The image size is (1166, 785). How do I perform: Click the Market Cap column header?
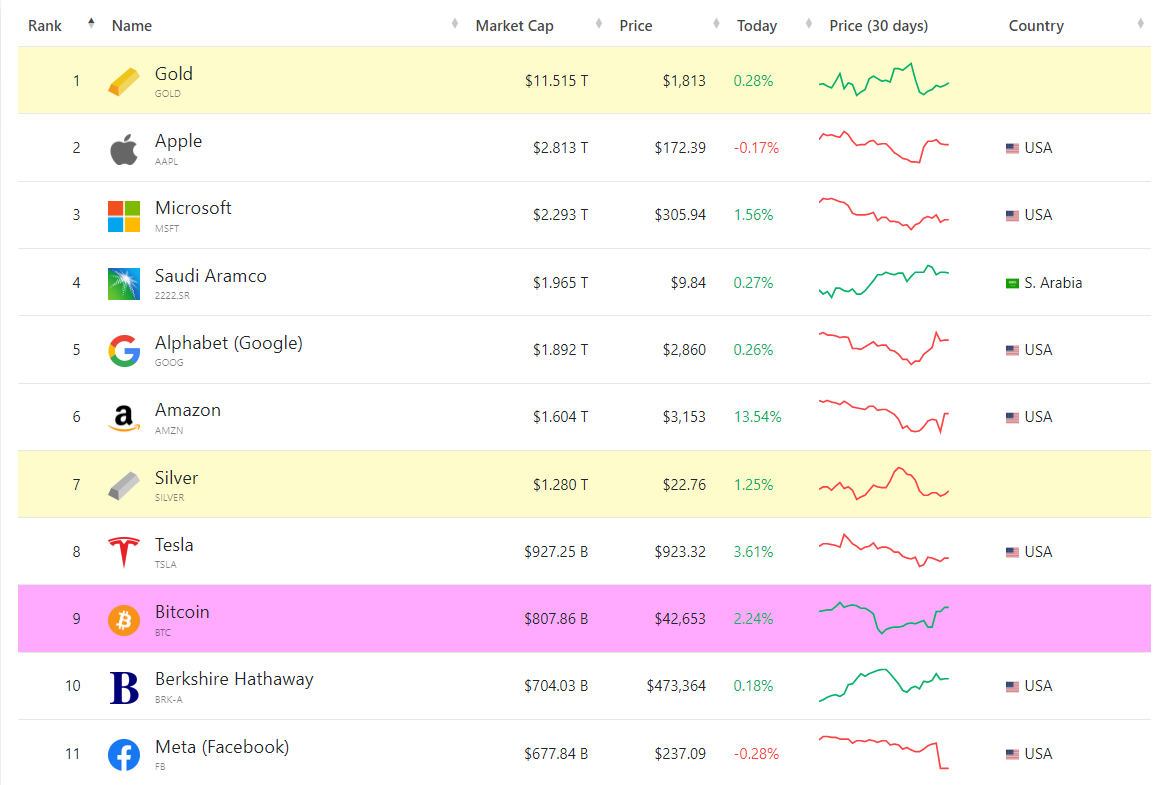(515, 26)
